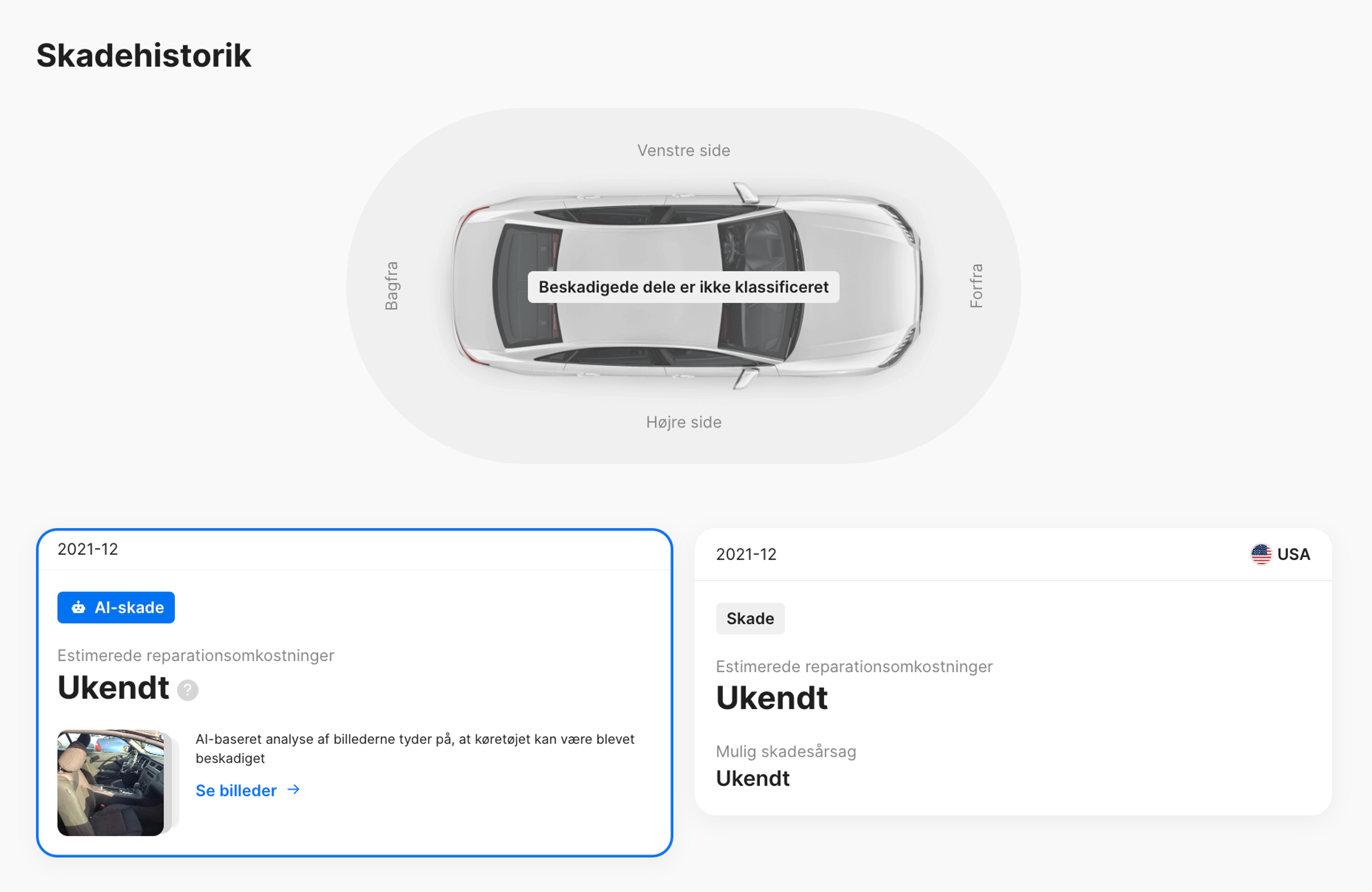Select the USA damage card dated 2021-12

tap(1013, 671)
